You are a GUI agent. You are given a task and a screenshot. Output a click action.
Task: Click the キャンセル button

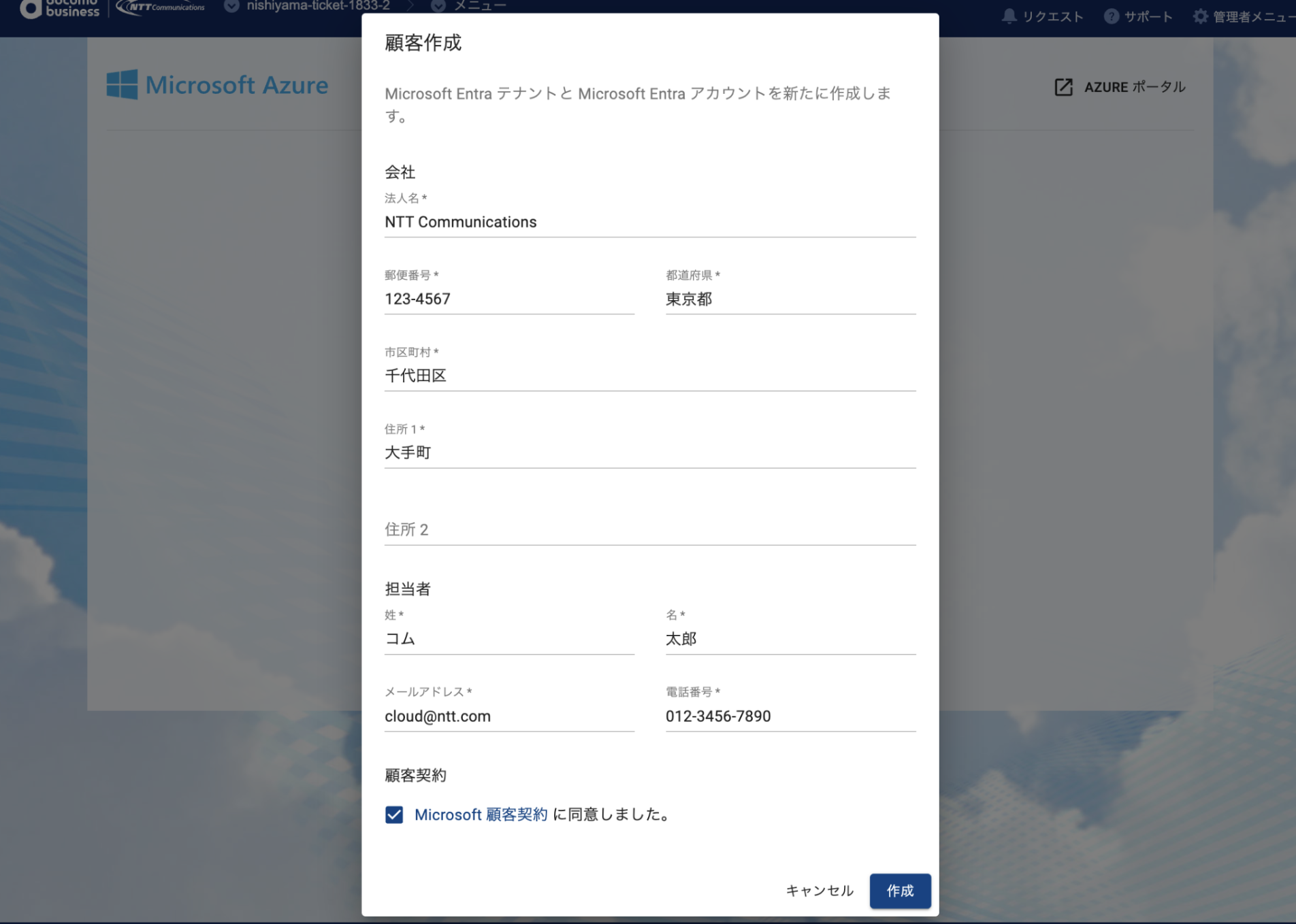[x=820, y=891]
